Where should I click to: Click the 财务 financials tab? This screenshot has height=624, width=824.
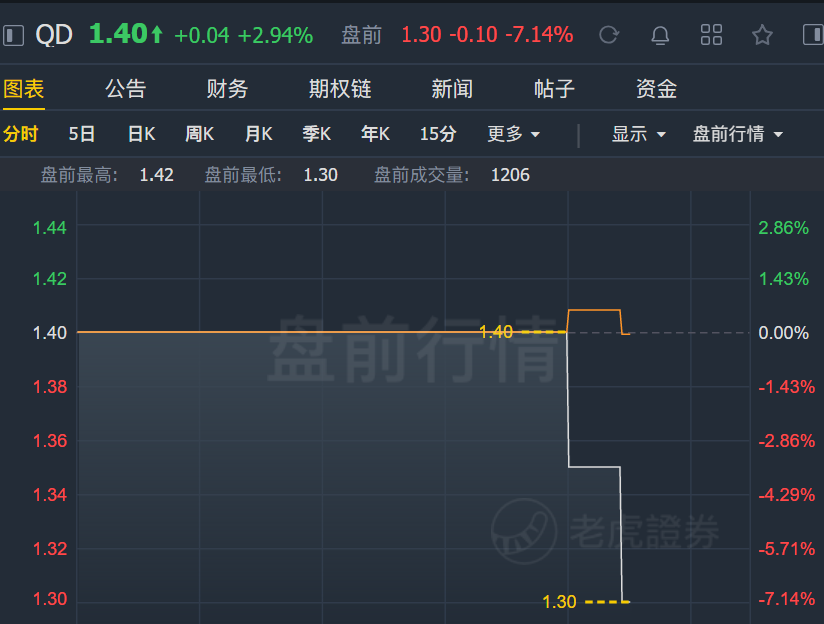click(x=227, y=89)
